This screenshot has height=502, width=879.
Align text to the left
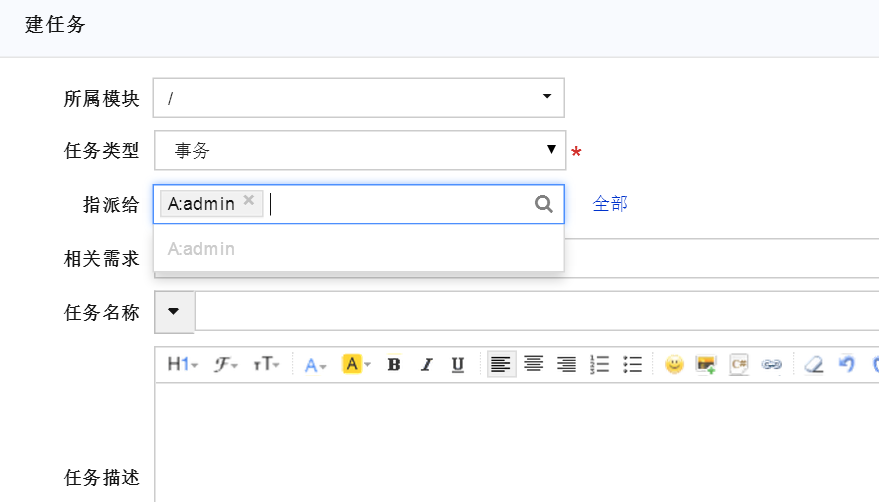coord(501,365)
